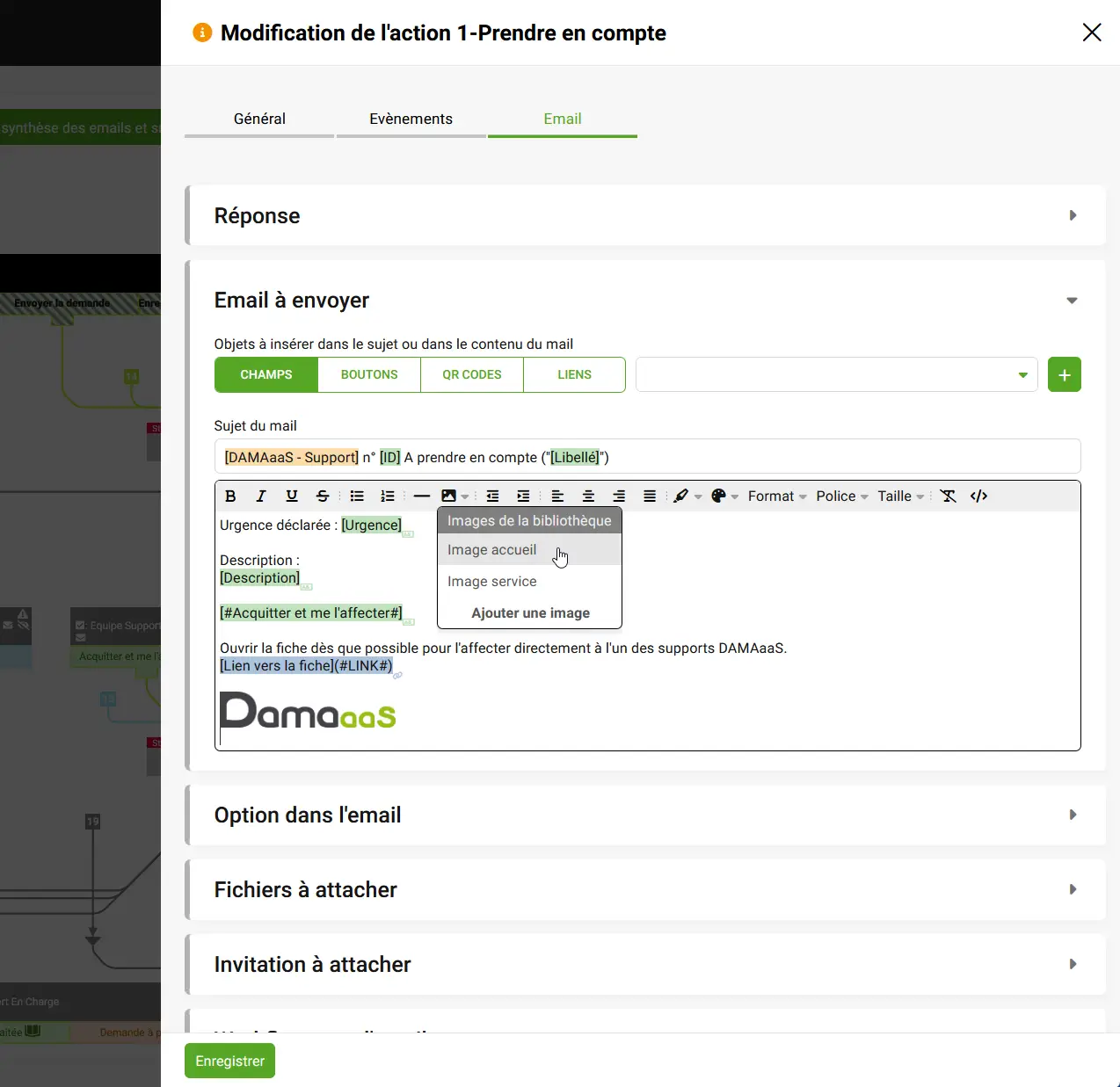This screenshot has height=1087, width=1120.
Task: Open the Format dropdown
Action: [777, 496]
